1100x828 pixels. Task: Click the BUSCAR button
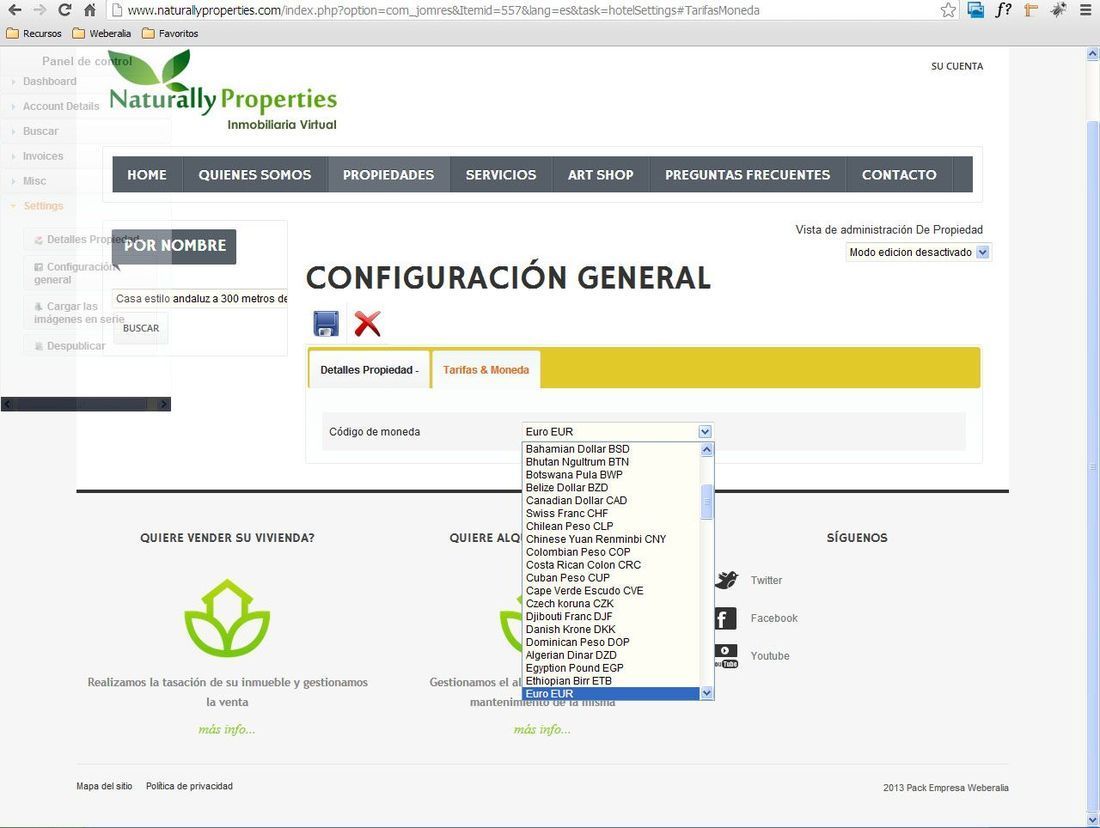(x=141, y=328)
